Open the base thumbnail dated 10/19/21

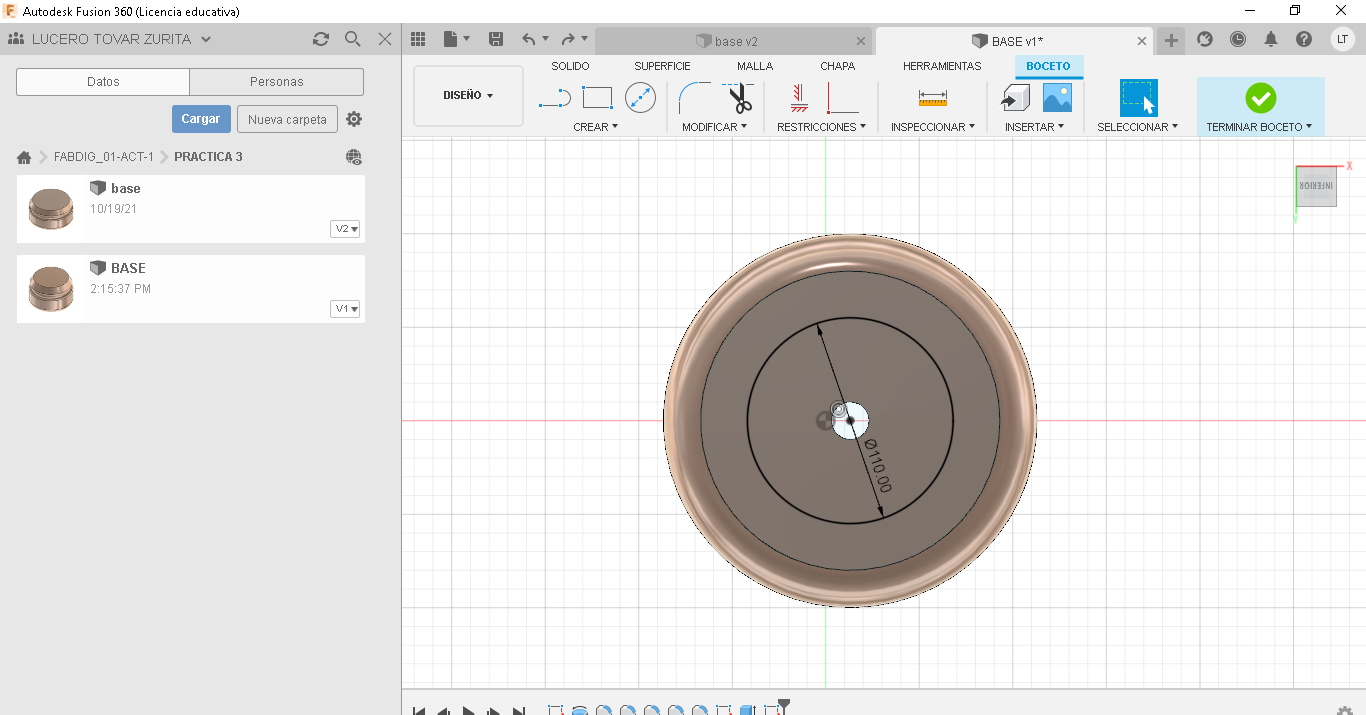51,209
